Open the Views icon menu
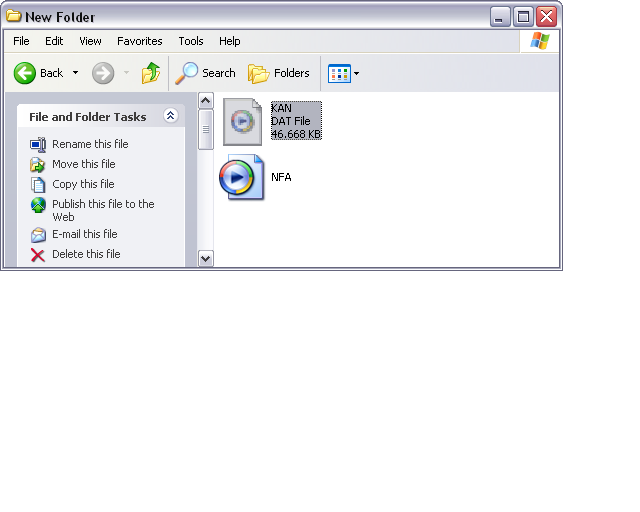The height and width of the screenshot is (512, 640). pos(339,73)
